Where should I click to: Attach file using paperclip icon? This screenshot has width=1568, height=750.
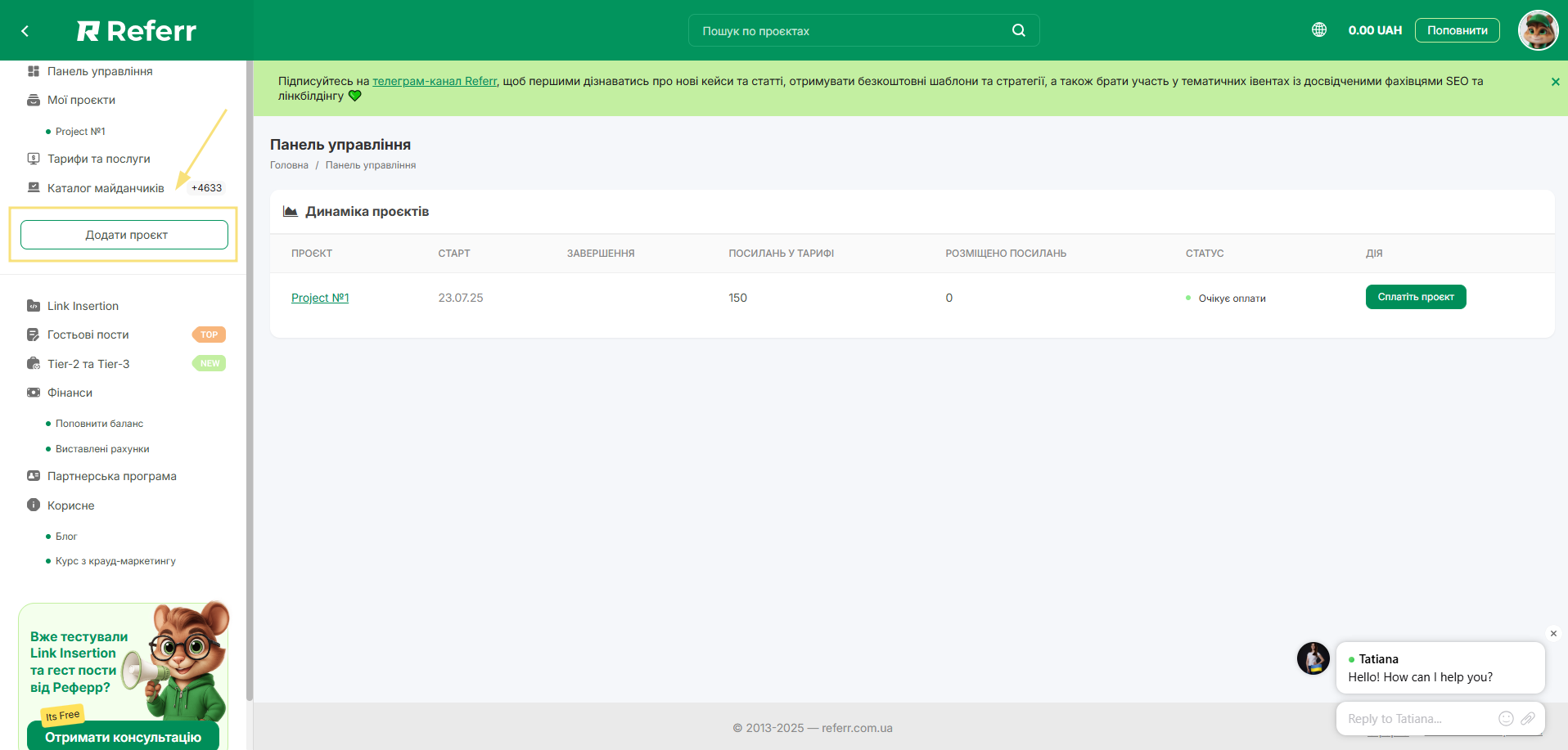[x=1527, y=718]
